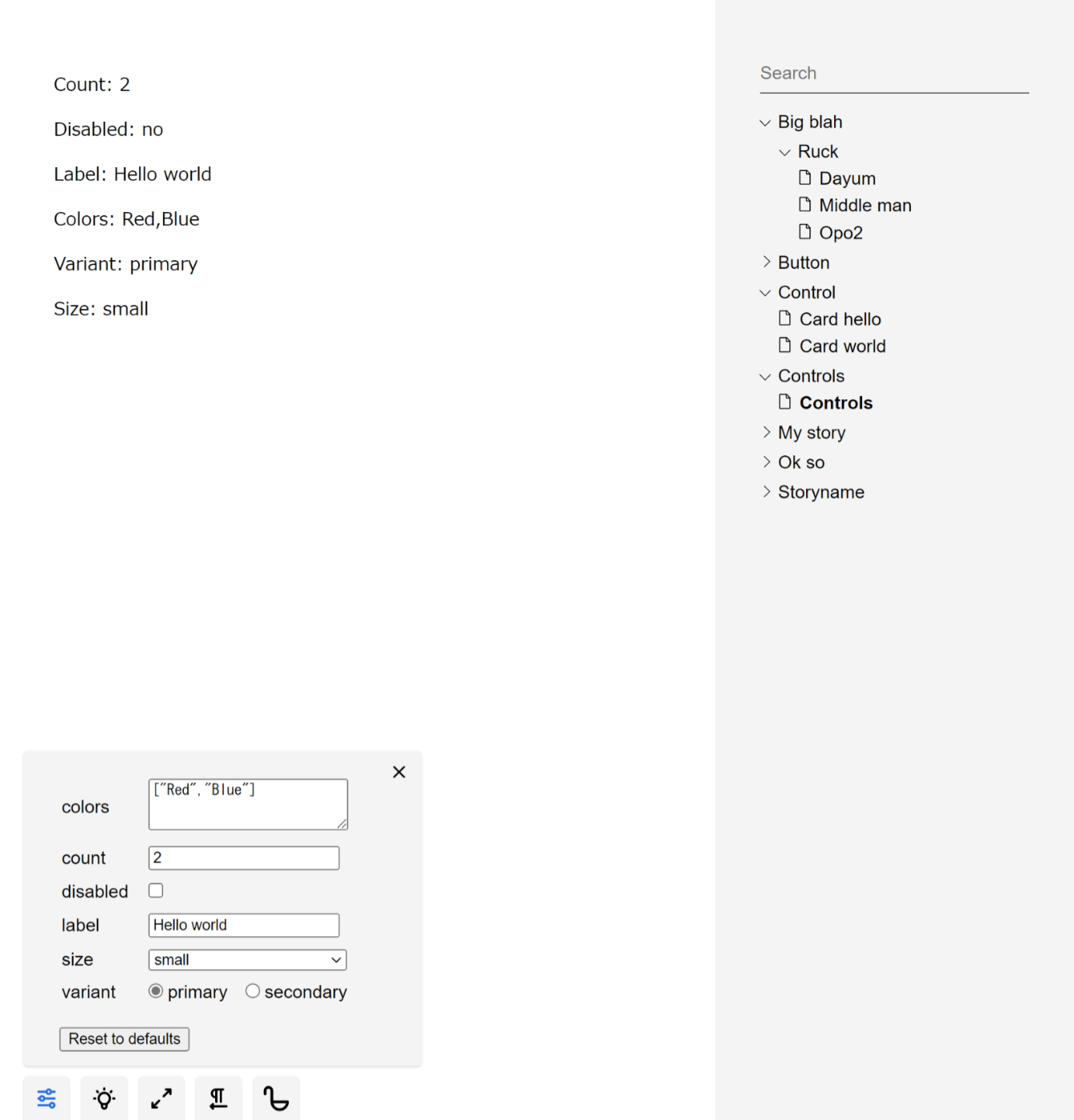
Task: Expand the Button group
Action: click(795, 262)
